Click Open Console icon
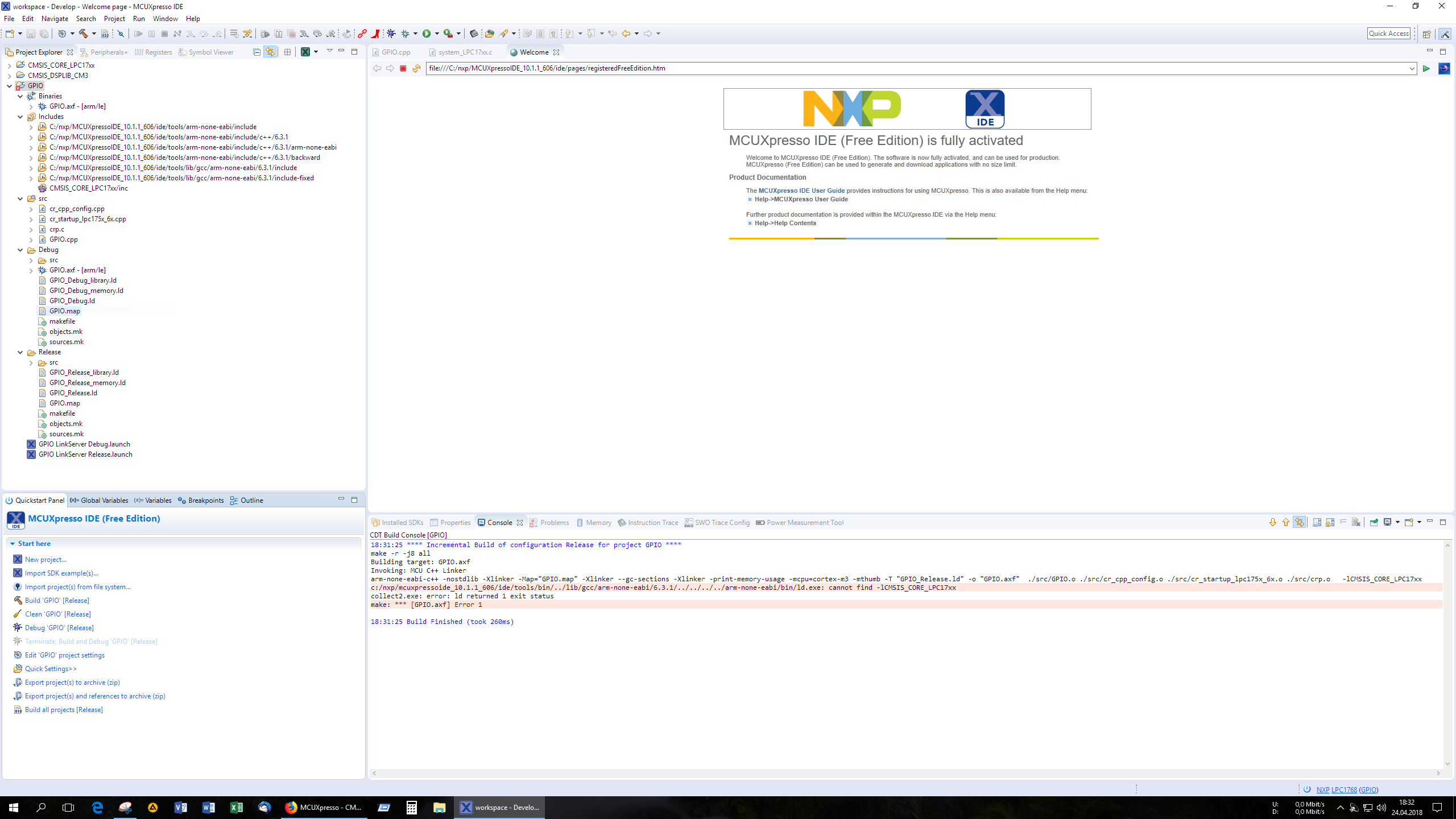This screenshot has width=1456, height=819. point(1409,522)
